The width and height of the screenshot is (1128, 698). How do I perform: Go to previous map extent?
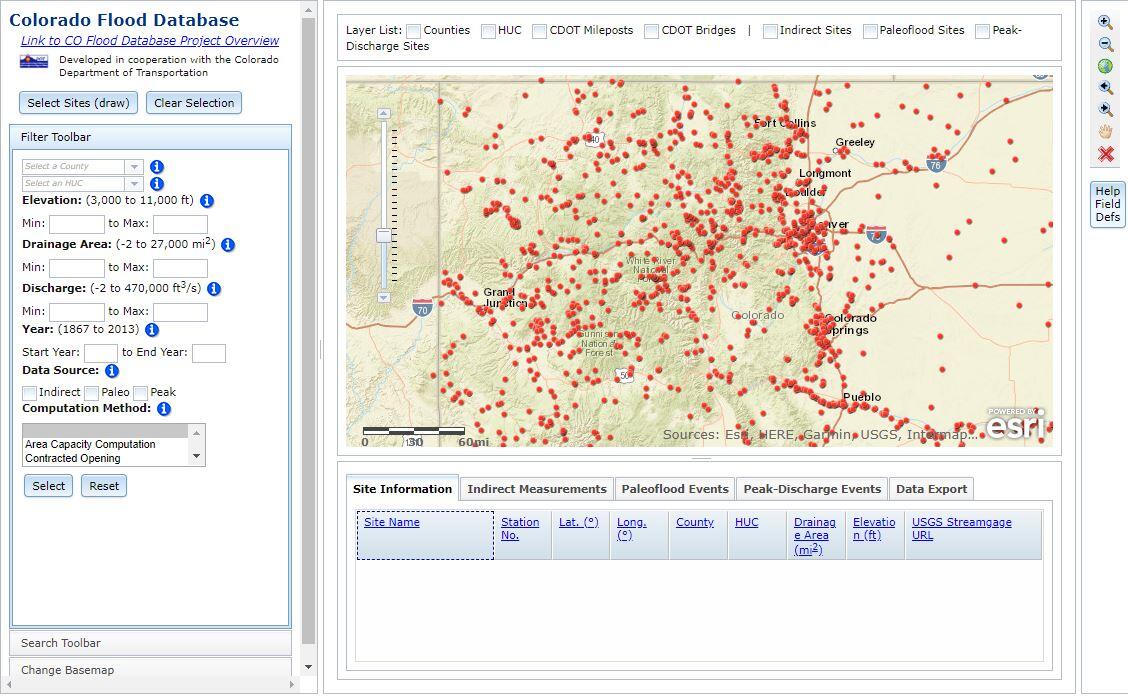pyautogui.click(x=1106, y=88)
